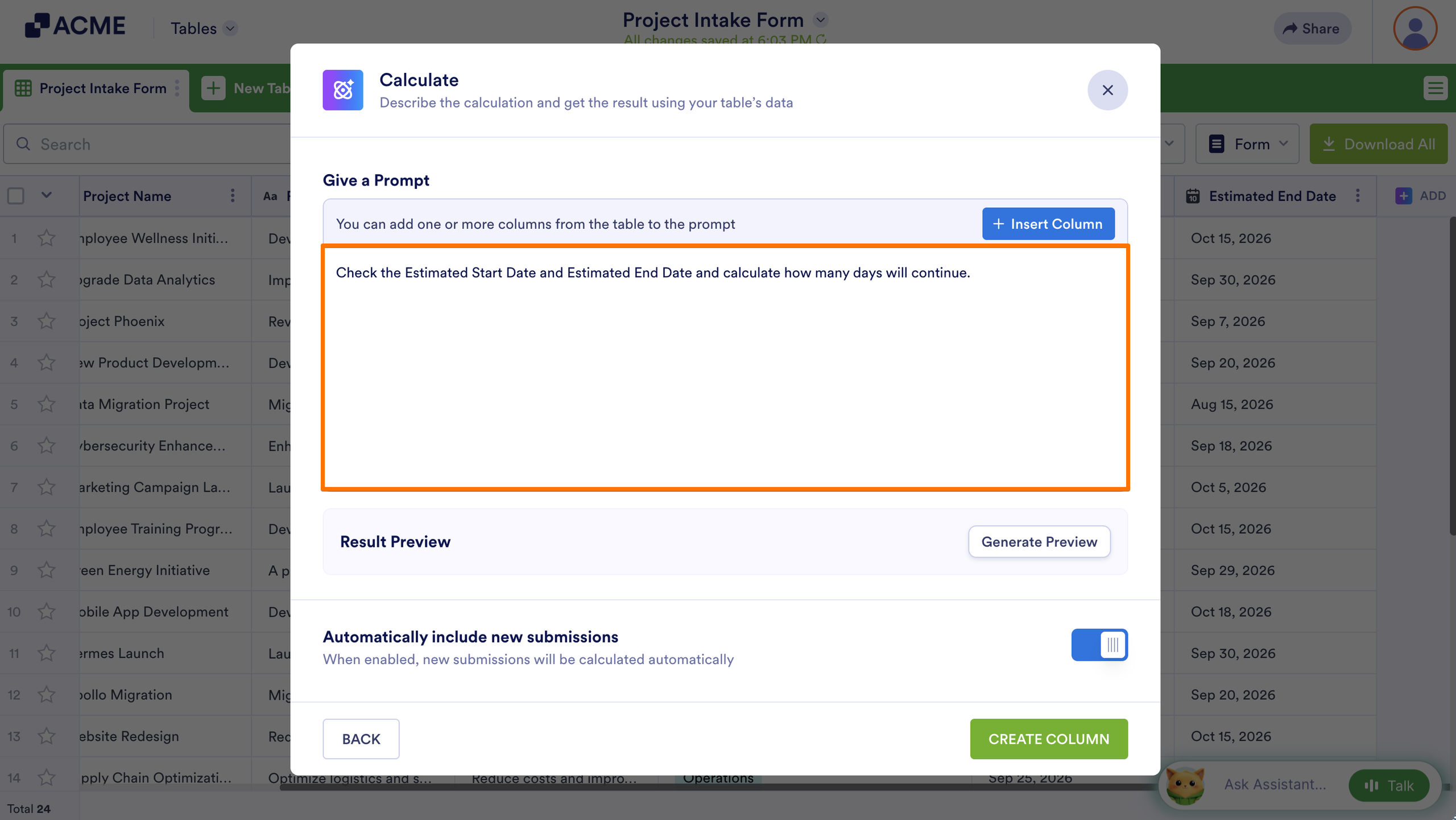Open the Project Name column options menu
The image size is (1456, 820).
point(232,196)
